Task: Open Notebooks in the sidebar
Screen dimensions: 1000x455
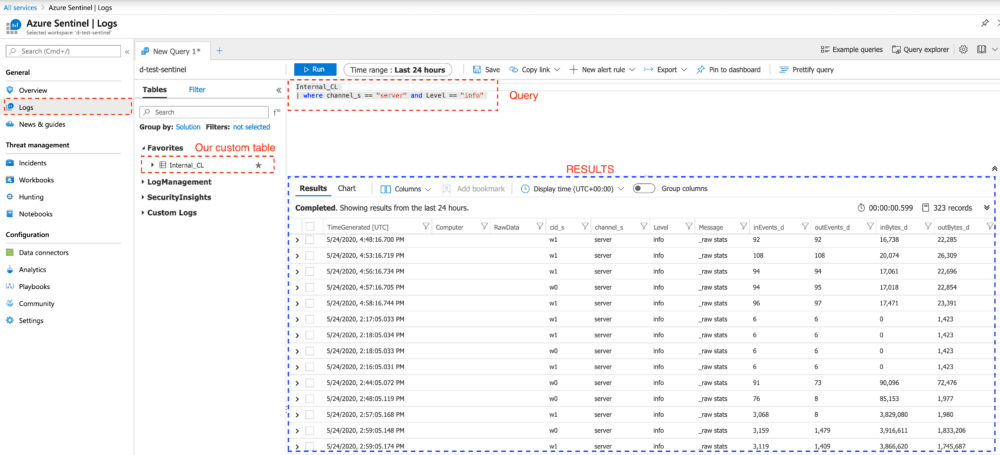Action: 36,214
